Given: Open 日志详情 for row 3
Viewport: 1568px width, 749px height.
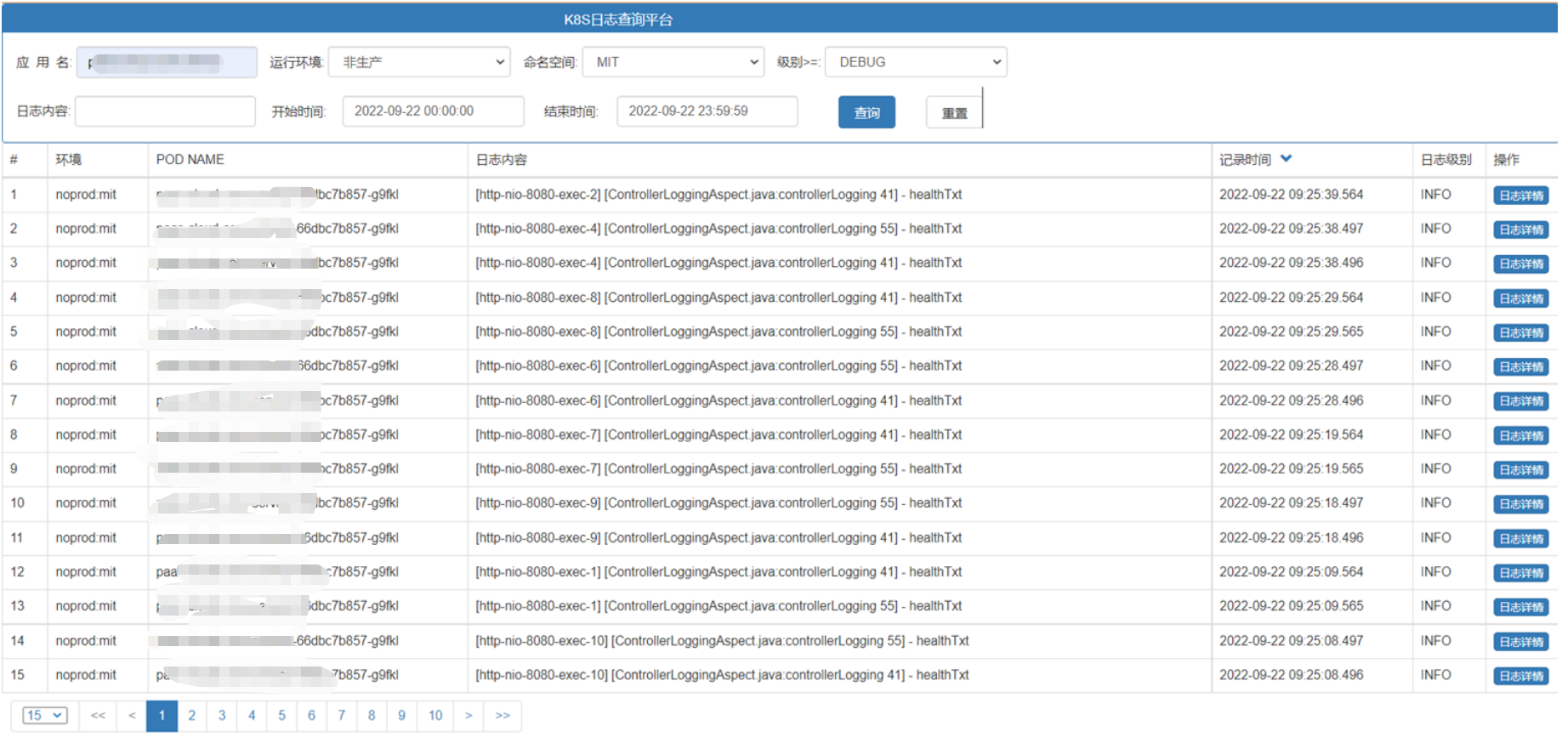Looking at the screenshot, I should pos(1520,264).
